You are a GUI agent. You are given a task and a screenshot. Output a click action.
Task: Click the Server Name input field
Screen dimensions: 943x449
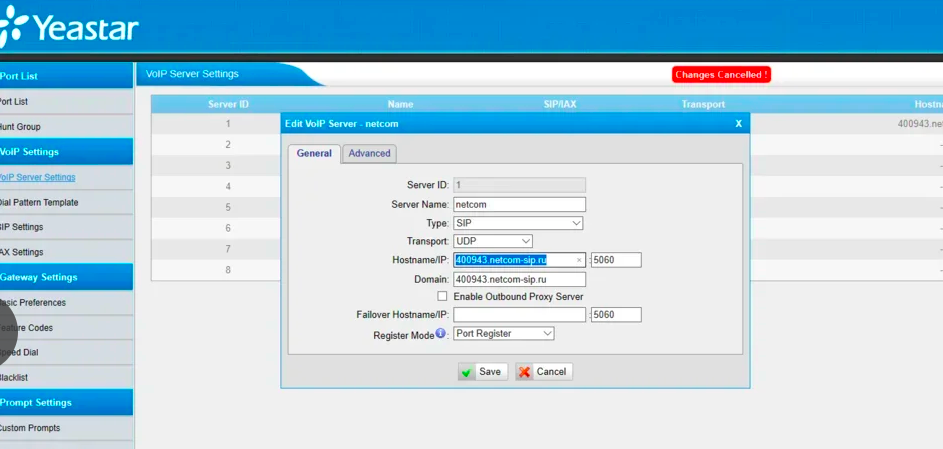pos(519,204)
